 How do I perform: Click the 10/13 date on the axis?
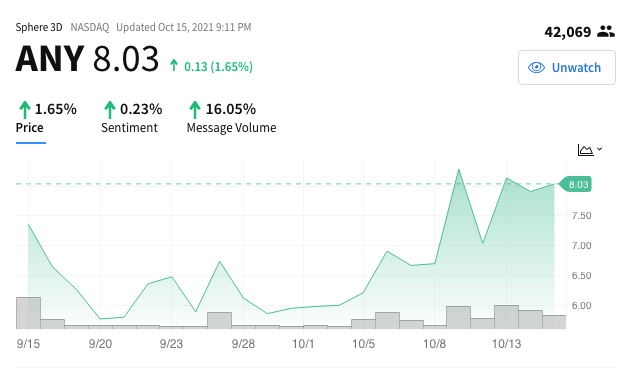pos(506,344)
